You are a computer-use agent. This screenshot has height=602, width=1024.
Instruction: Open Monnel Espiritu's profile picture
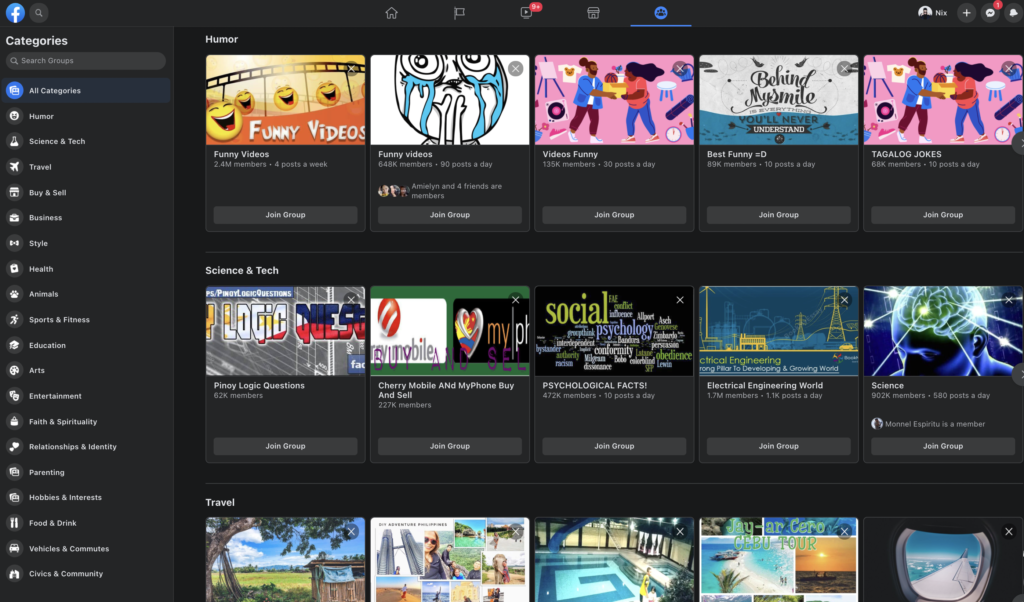coord(877,424)
